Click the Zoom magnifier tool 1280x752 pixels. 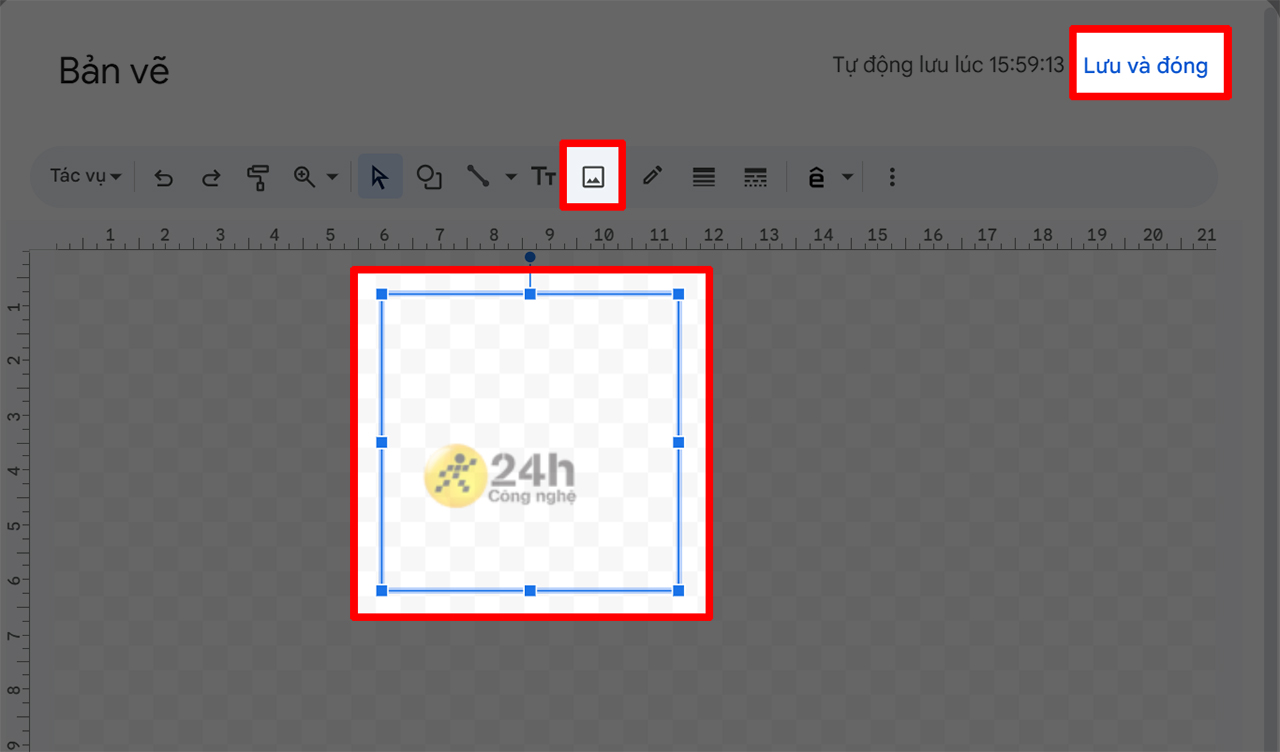click(x=304, y=177)
